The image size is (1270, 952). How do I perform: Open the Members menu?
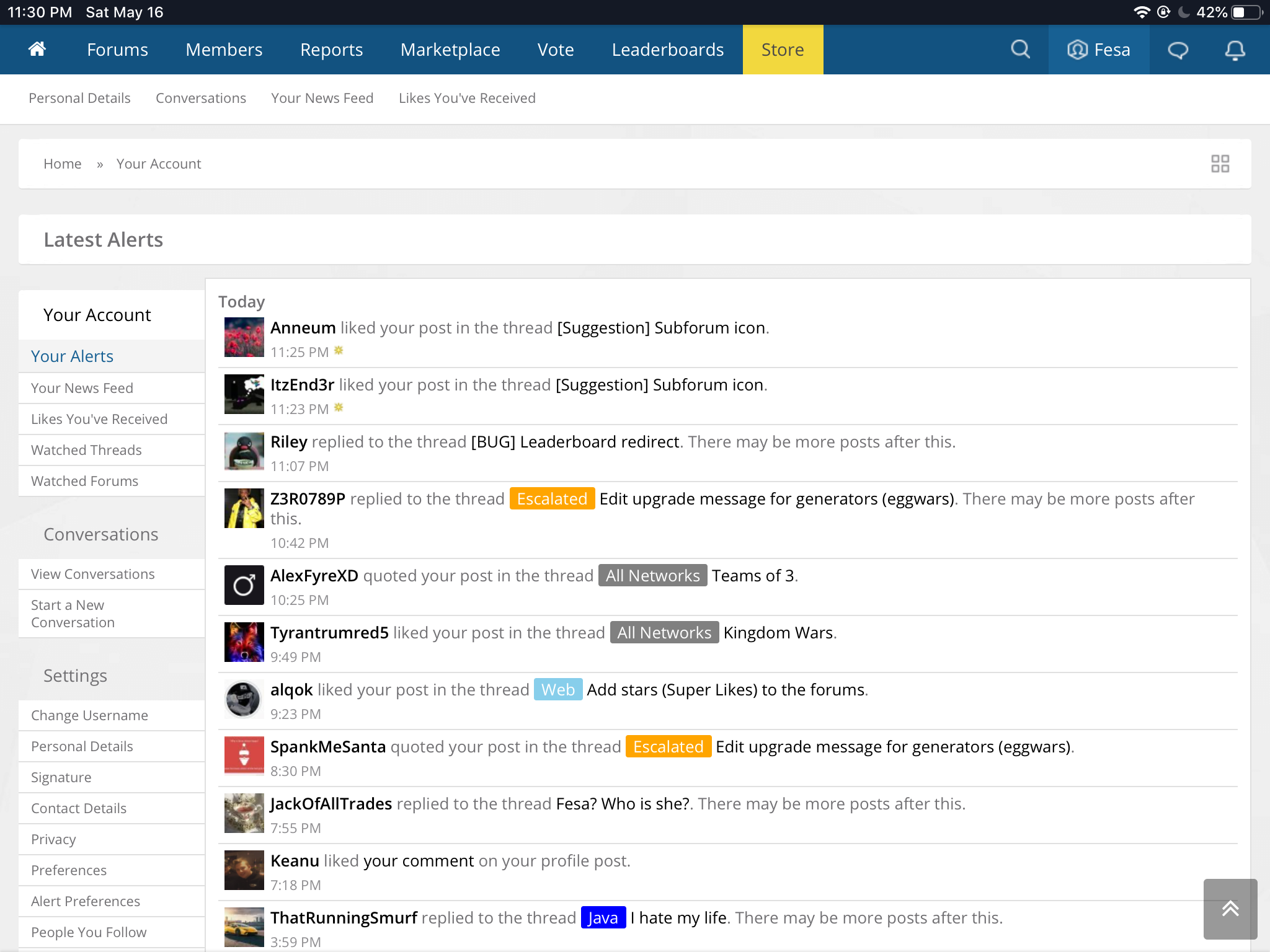pyautogui.click(x=224, y=50)
